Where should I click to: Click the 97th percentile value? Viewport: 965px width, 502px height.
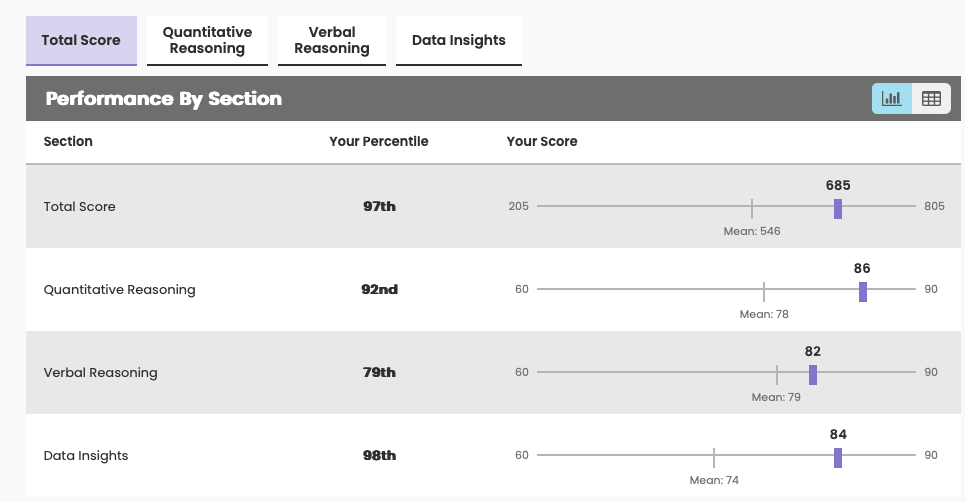379,207
